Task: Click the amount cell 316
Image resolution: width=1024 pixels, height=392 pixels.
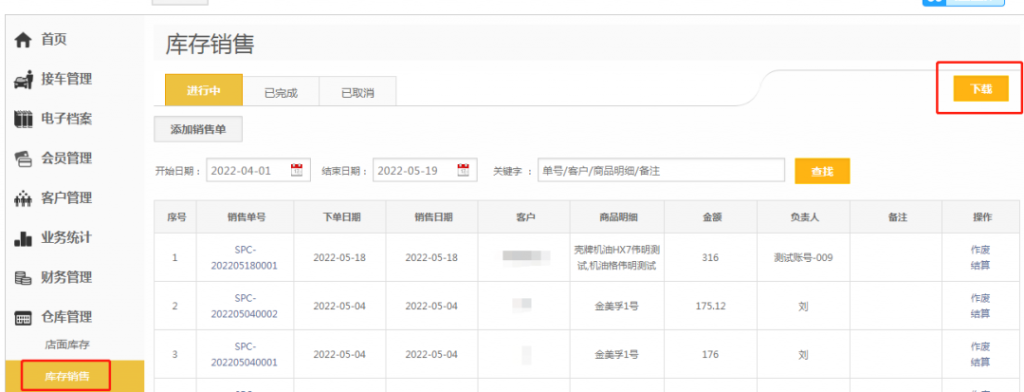Action: [711, 257]
